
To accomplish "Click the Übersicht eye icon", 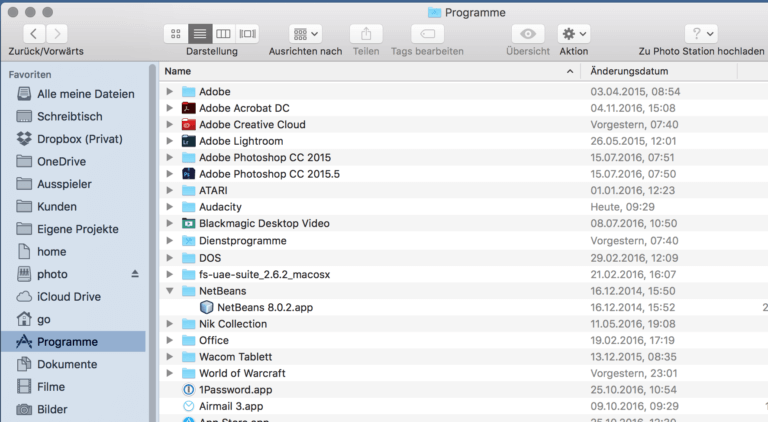I will click(x=527, y=34).
